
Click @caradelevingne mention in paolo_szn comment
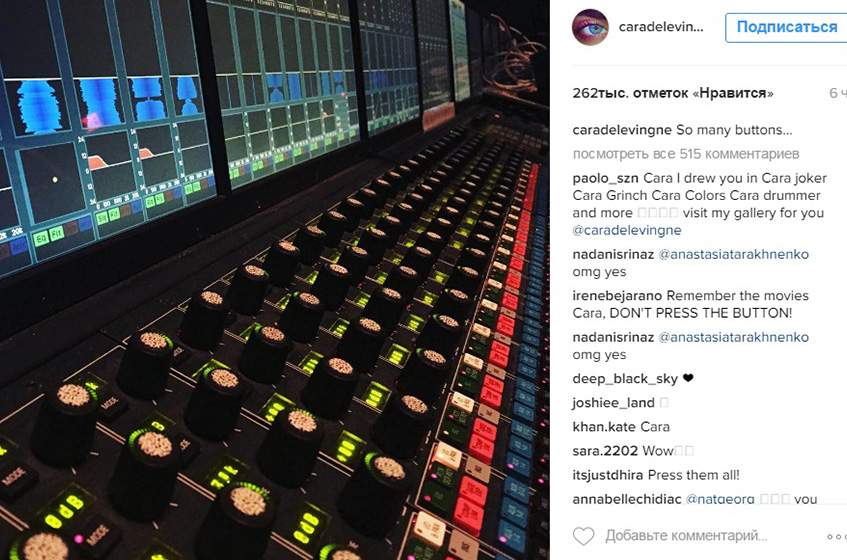point(627,230)
